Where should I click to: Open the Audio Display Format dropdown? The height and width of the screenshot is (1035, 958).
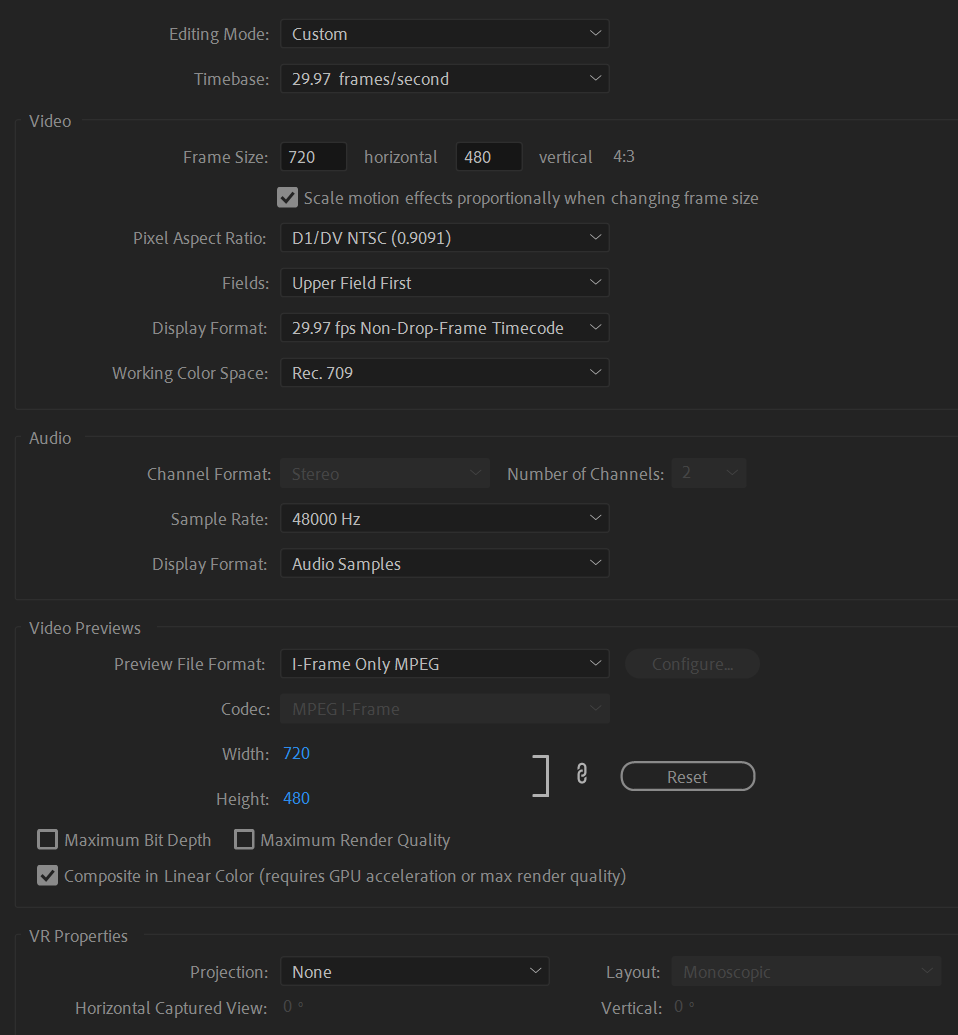pos(444,563)
